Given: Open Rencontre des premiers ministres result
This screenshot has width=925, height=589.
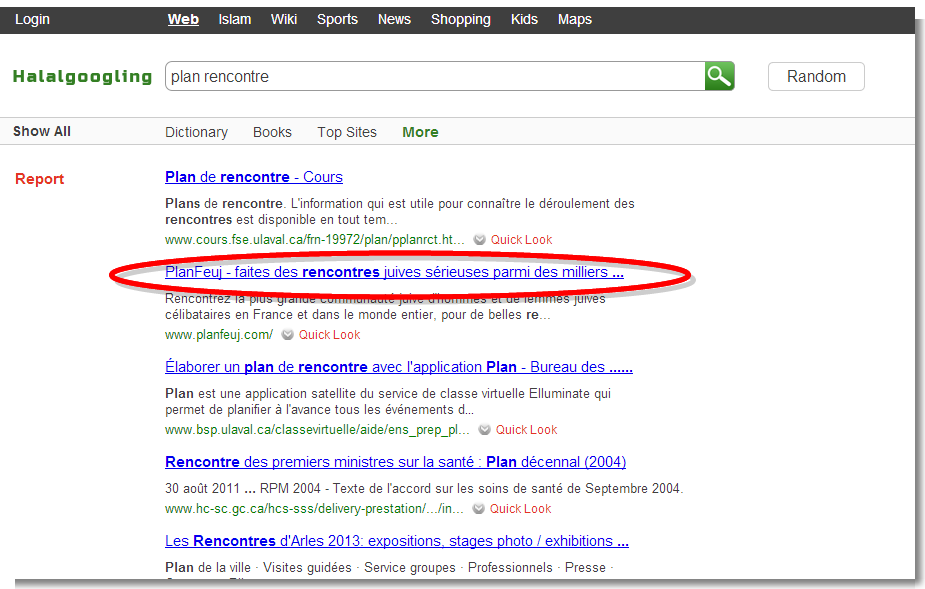Looking at the screenshot, I should coord(395,462).
